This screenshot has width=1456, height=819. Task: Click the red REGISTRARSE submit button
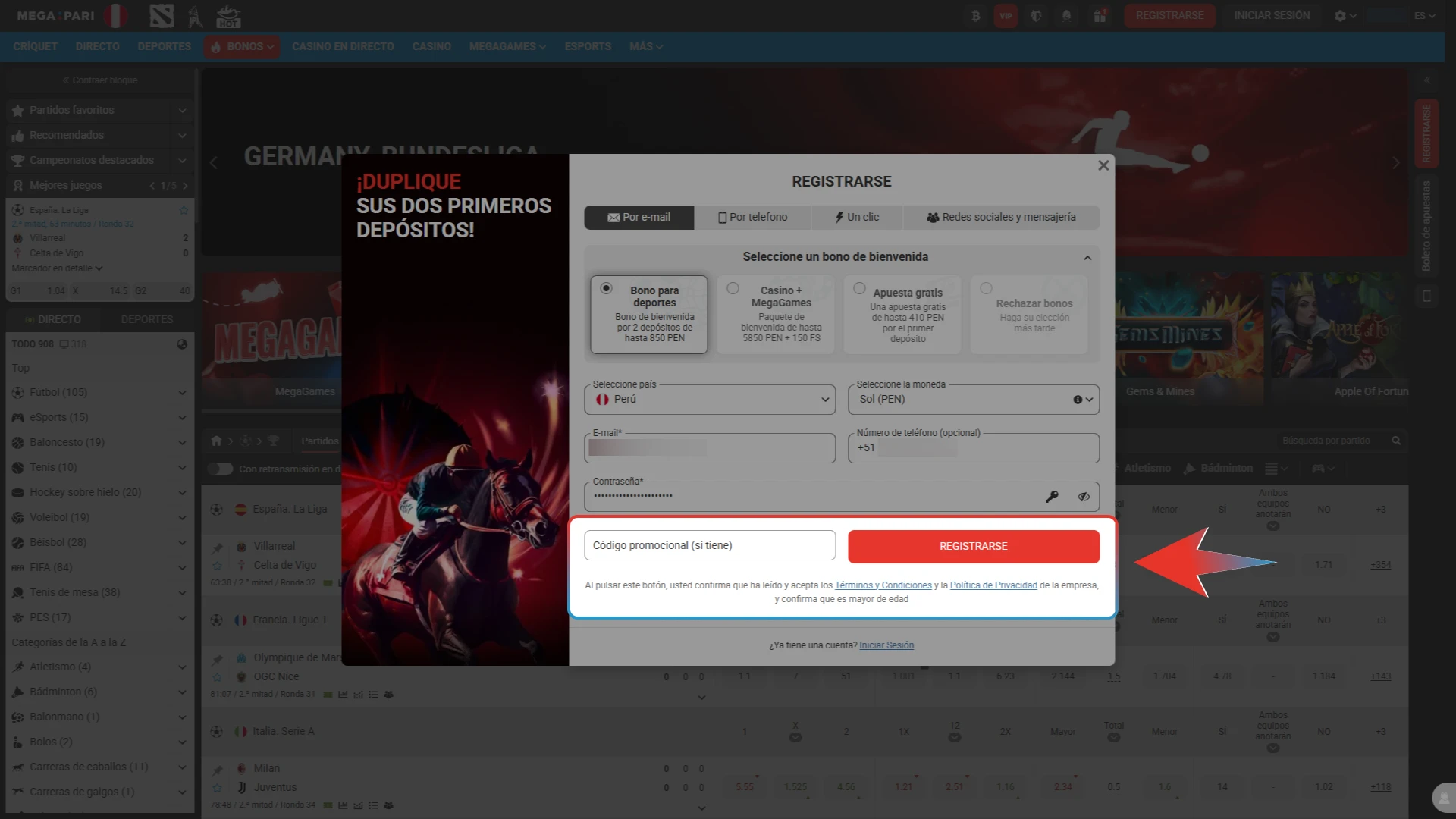click(x=974, y=547)
